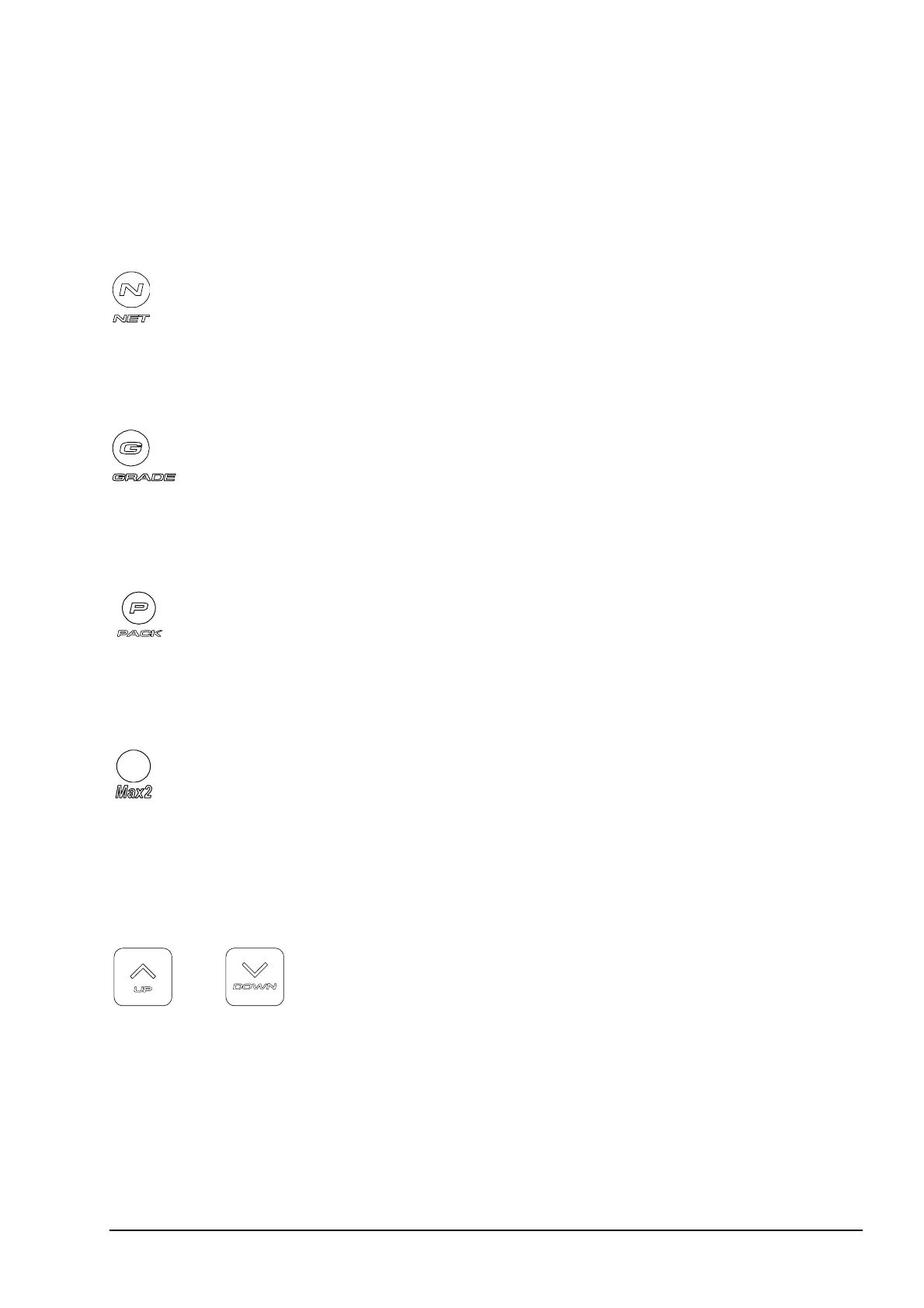Click the NET label under N key
The width and height of the screenshot is (924, 1308).
tap(131, 318)
